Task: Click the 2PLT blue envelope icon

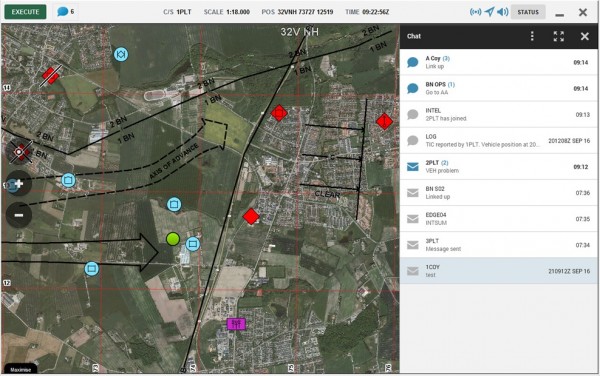Action: [x=412, y=167]
